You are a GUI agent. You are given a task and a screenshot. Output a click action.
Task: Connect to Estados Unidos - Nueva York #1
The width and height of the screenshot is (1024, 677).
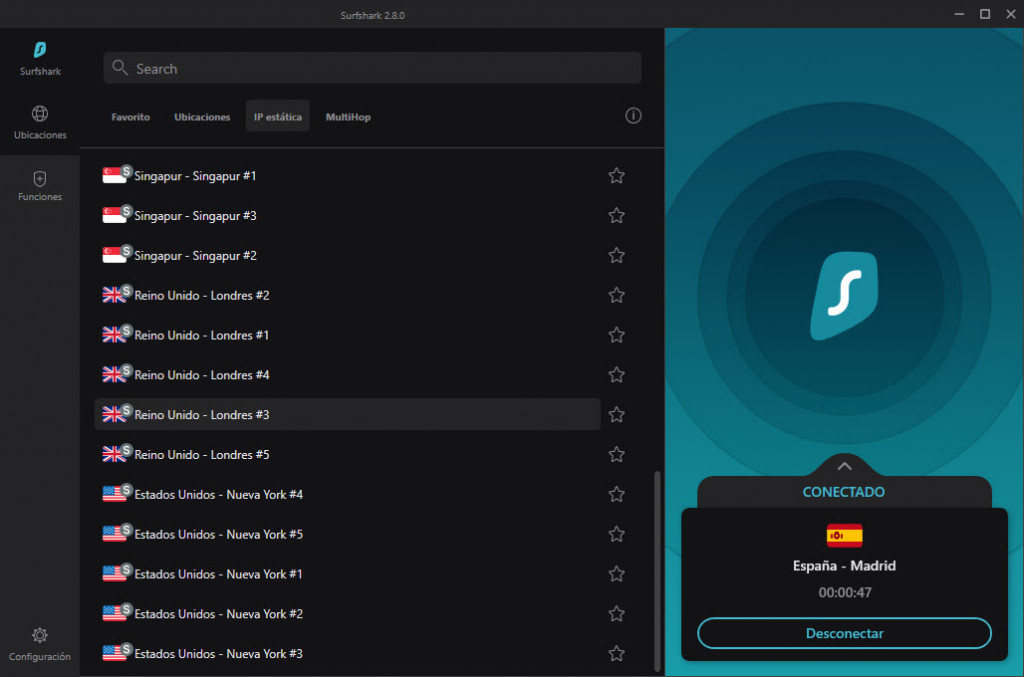(x=347, y=574)
